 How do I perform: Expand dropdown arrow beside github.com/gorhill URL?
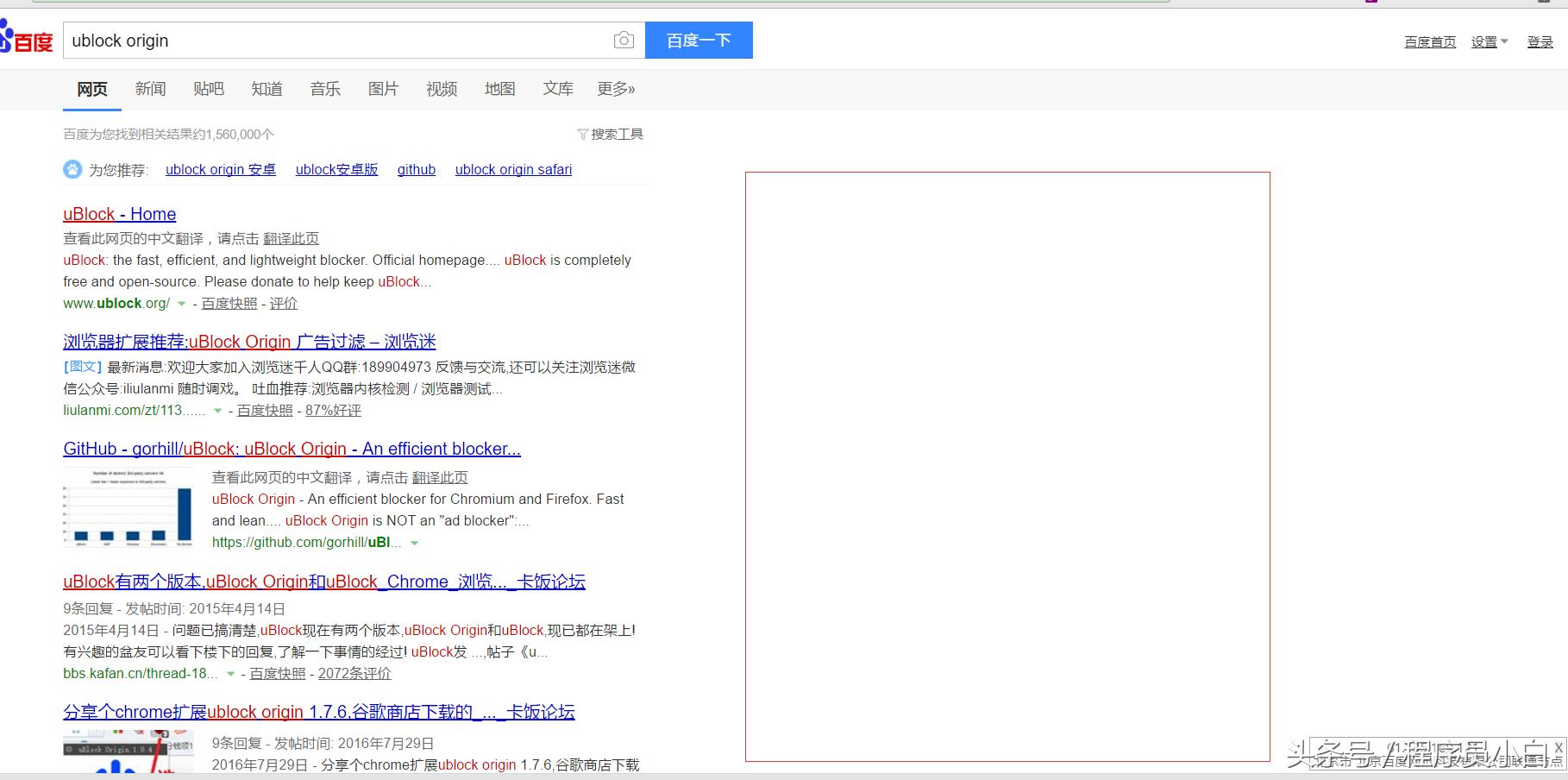point(415,543)
